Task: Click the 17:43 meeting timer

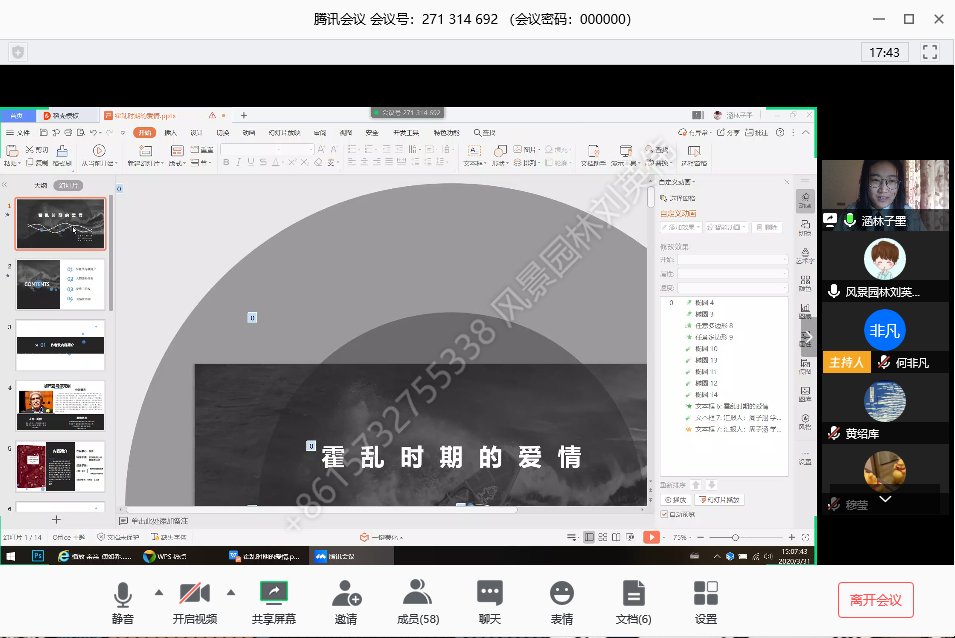Action: tap(884, 52)
